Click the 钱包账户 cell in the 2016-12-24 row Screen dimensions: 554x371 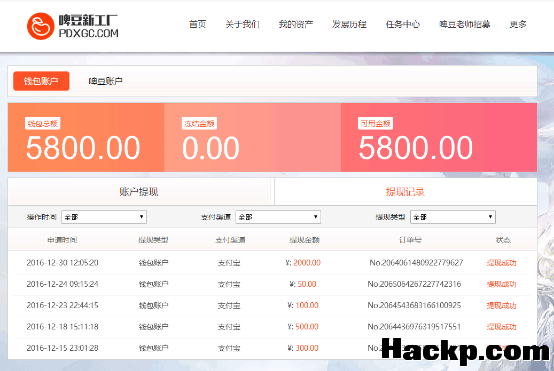153,284
